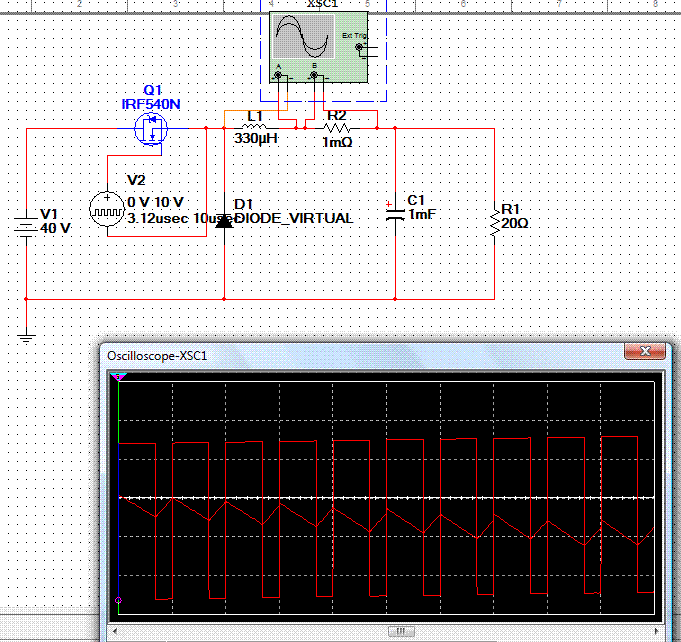The width and height of the screenshot is (681, 642).
Task: Click the cursor 1 marker atop oscilloscope display
Action: (x=118, y=377)
